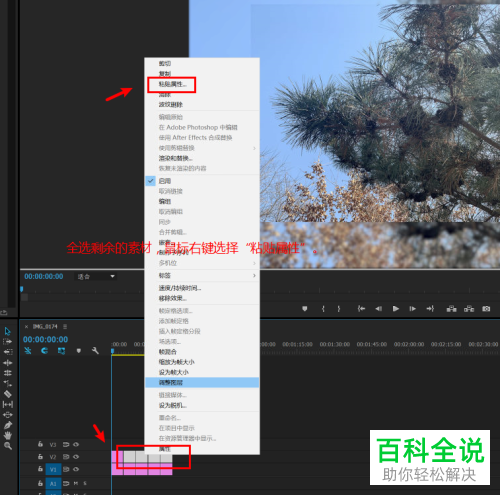500x495 pixels.
Task: Choose 移除效果 from context menu
Action: point(173,298)
